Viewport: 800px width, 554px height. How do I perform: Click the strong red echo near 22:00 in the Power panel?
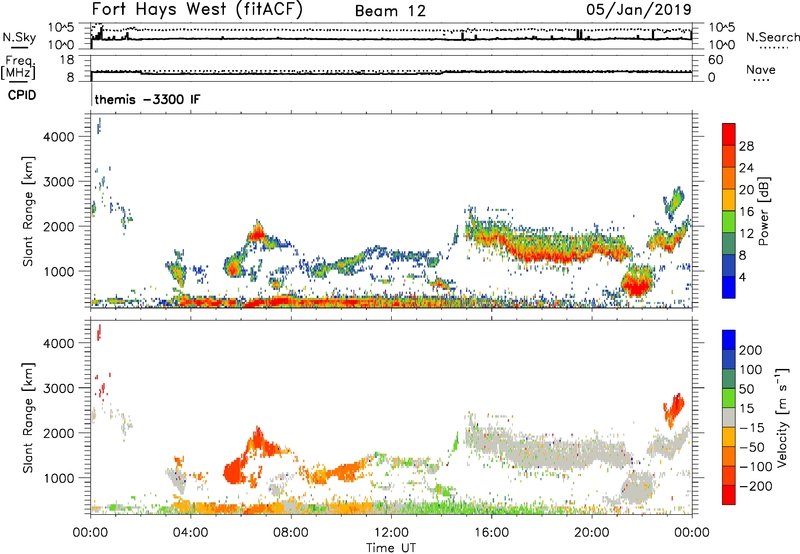(637, 284)
